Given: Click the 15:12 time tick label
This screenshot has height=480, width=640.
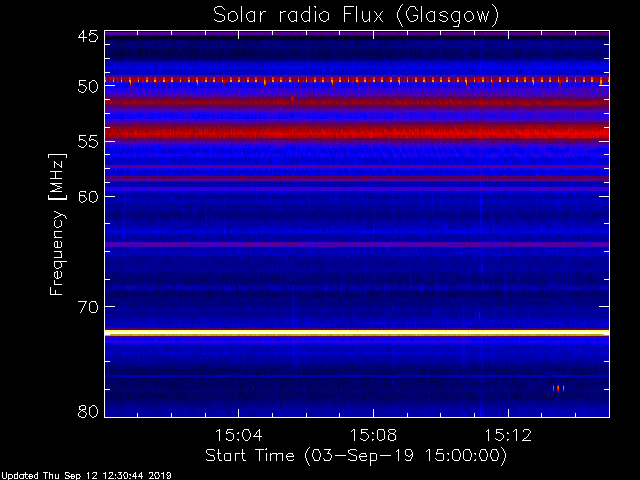Looking at the screenshot, I should point(508,435).
